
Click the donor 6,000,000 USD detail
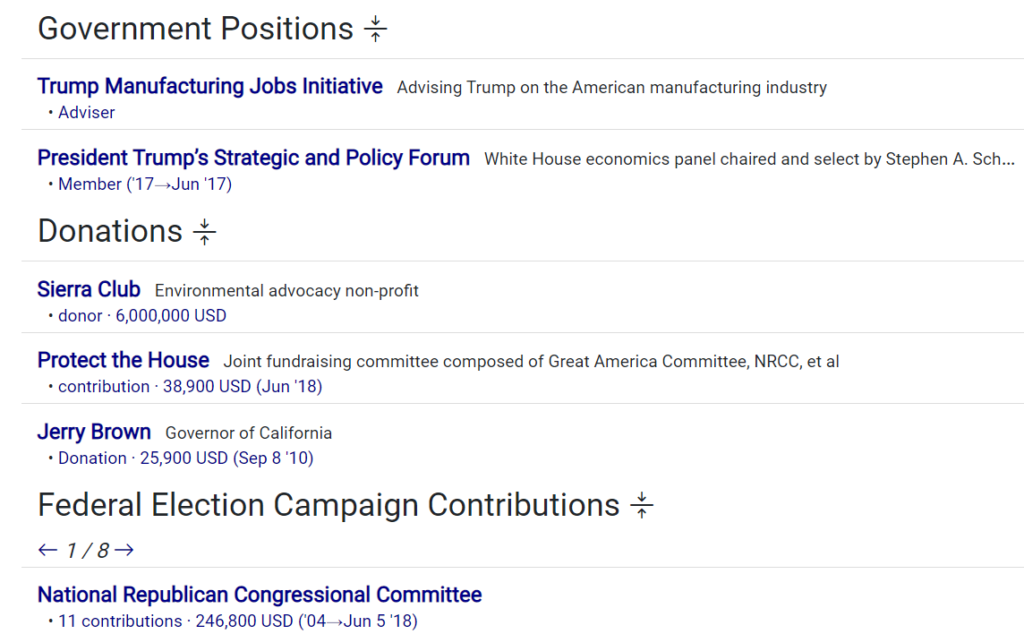click(x=142, y=316)
